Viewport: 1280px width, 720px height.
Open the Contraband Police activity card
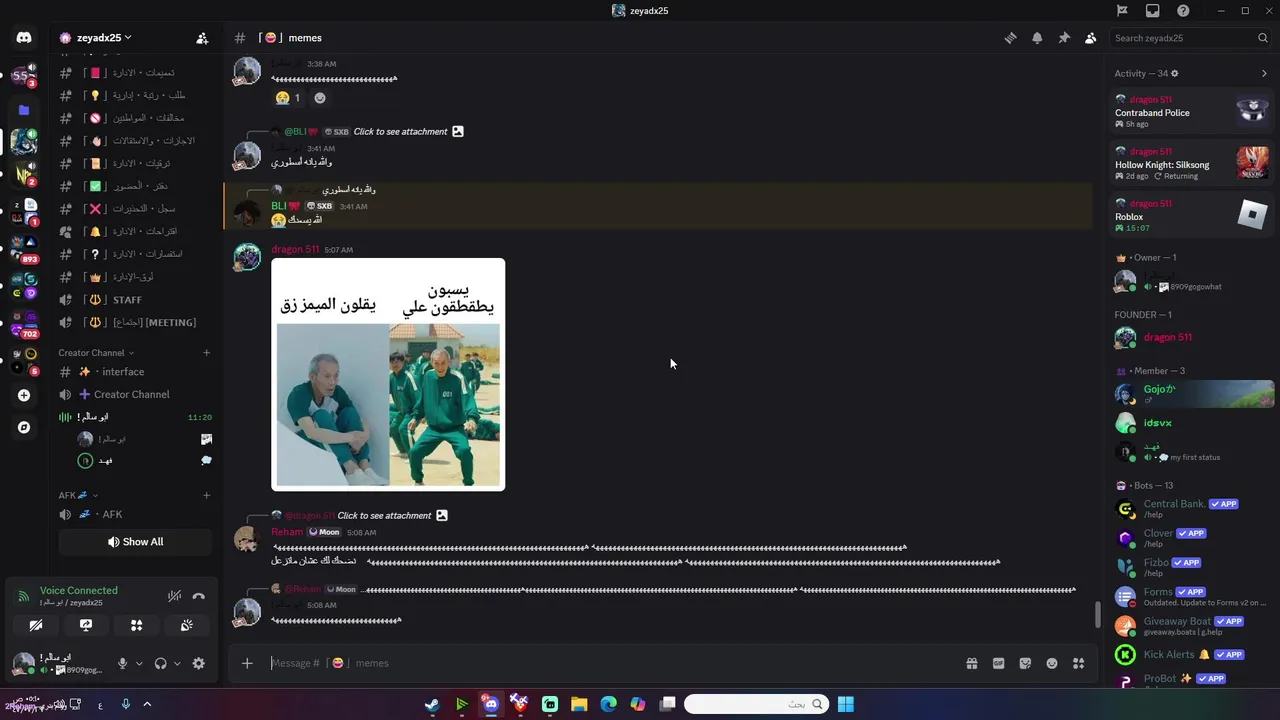pyautogui.click(x=1192, y=112)
